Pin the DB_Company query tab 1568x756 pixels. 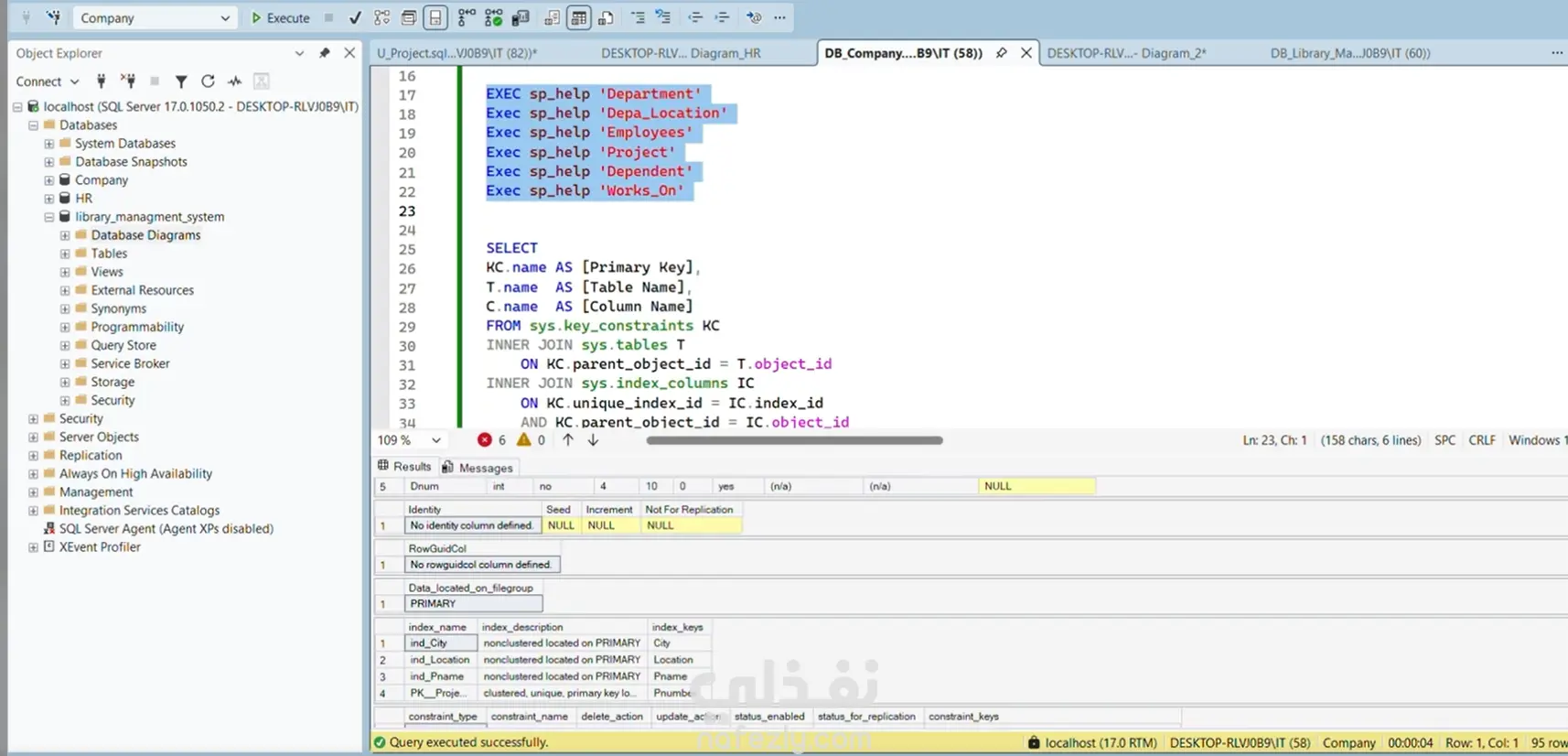[1002, 53]
